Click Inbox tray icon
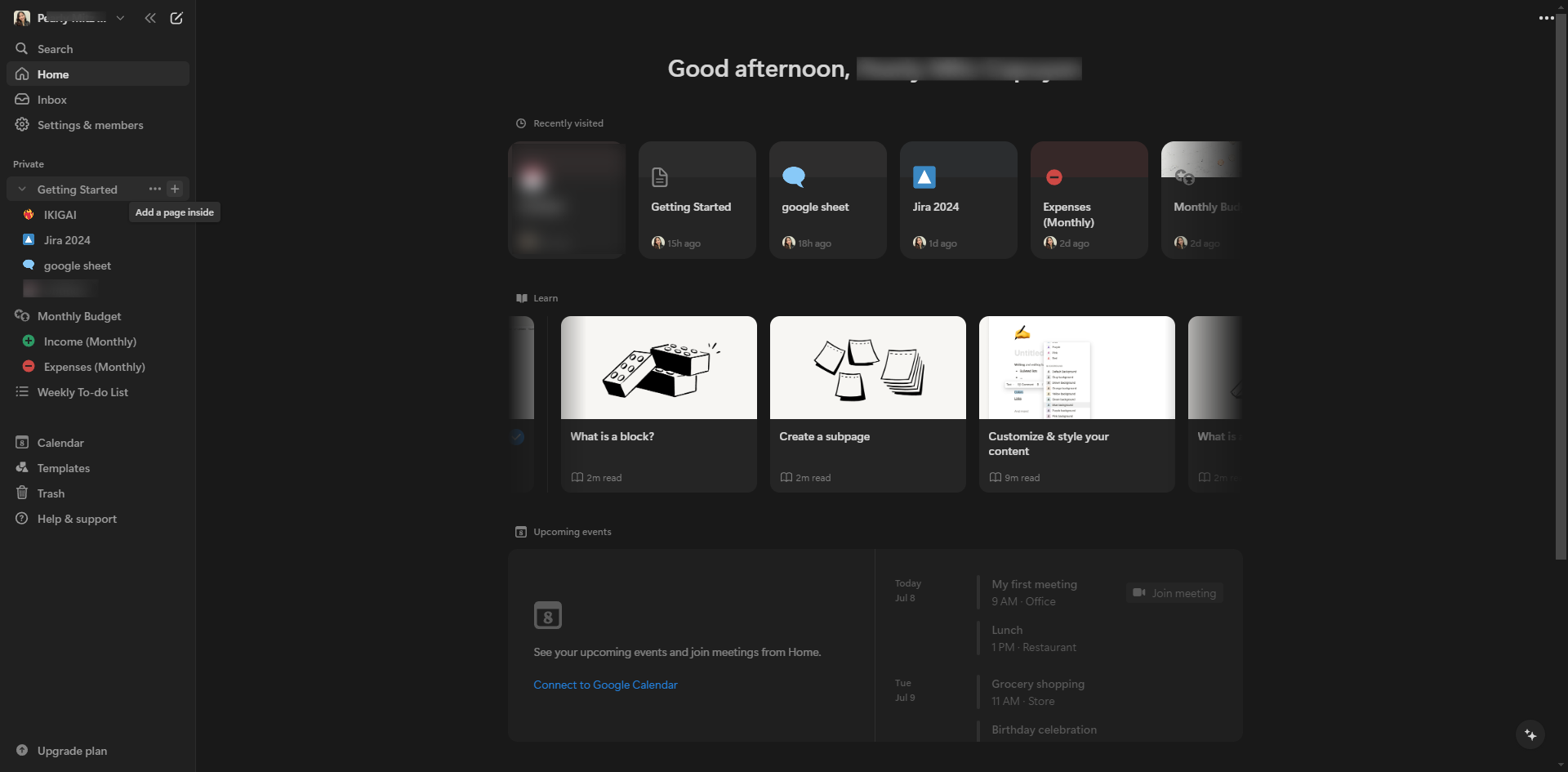The width and height of the screenshot is (1568, 772). (x=22, y=100)
